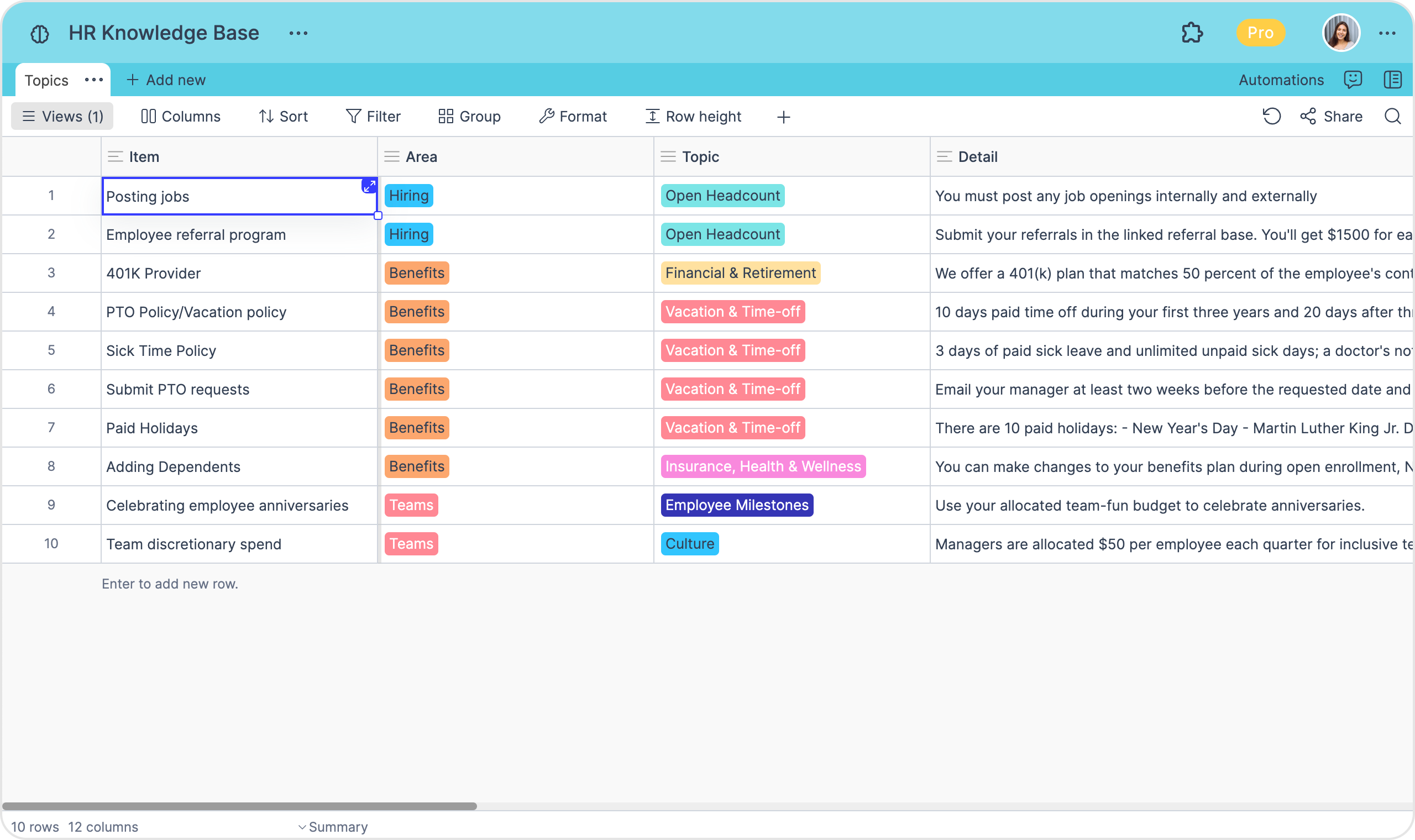Image resolution: width=1415 pixels, height=840 pixels.
Task: Expand the Posting jobs record
Action: 369,186
